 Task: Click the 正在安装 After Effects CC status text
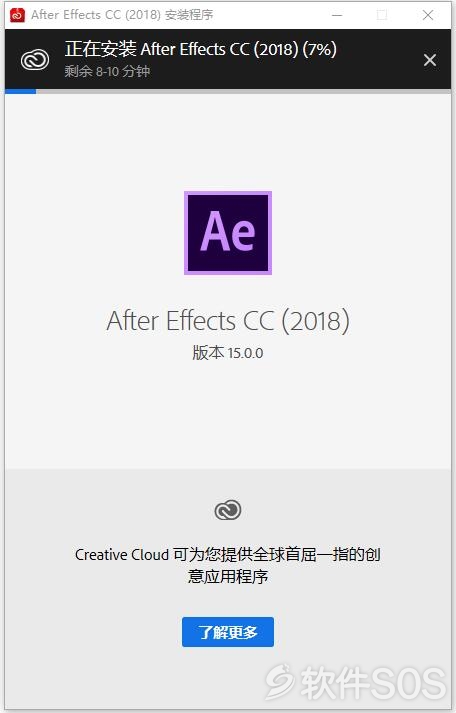(x=181, y=50)
